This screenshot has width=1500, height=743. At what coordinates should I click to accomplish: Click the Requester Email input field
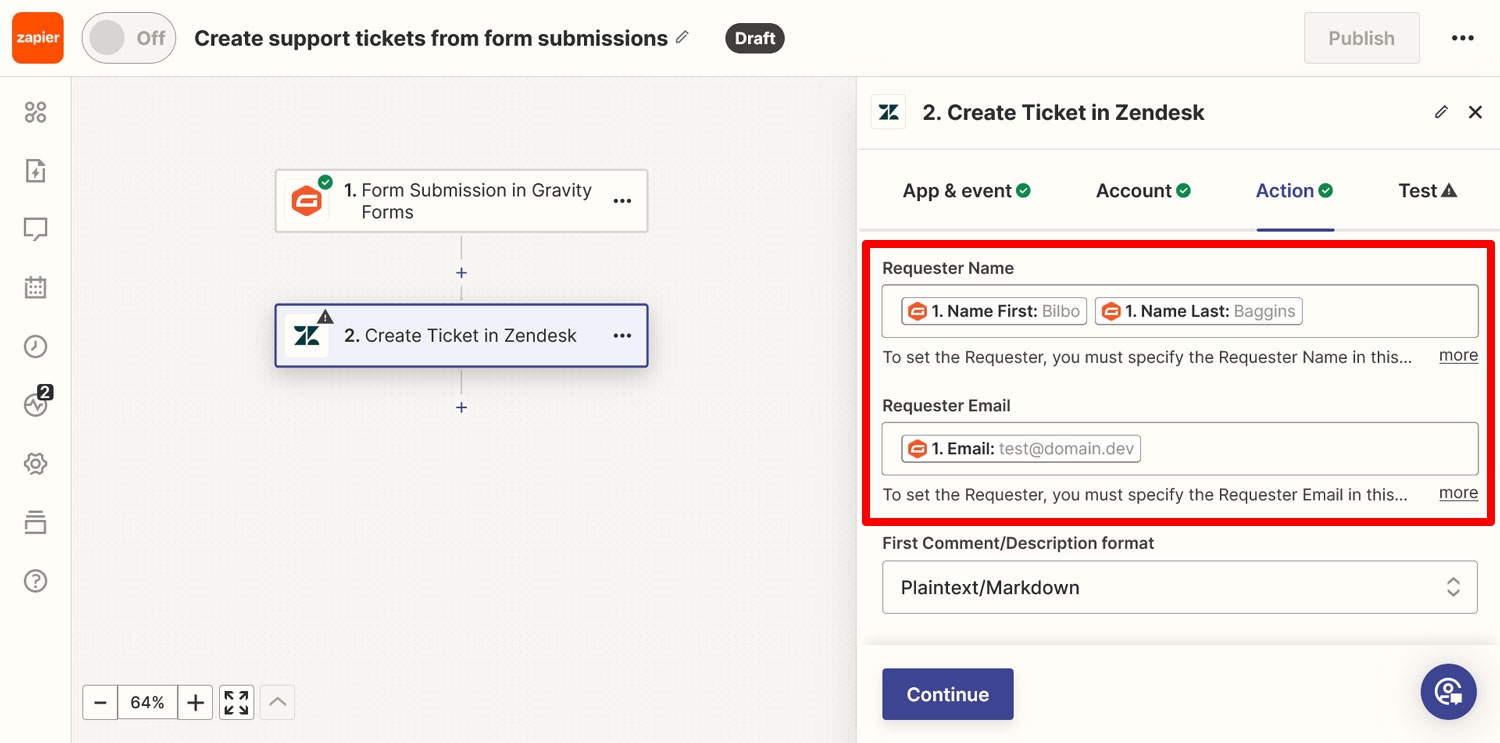[1180, 448]
